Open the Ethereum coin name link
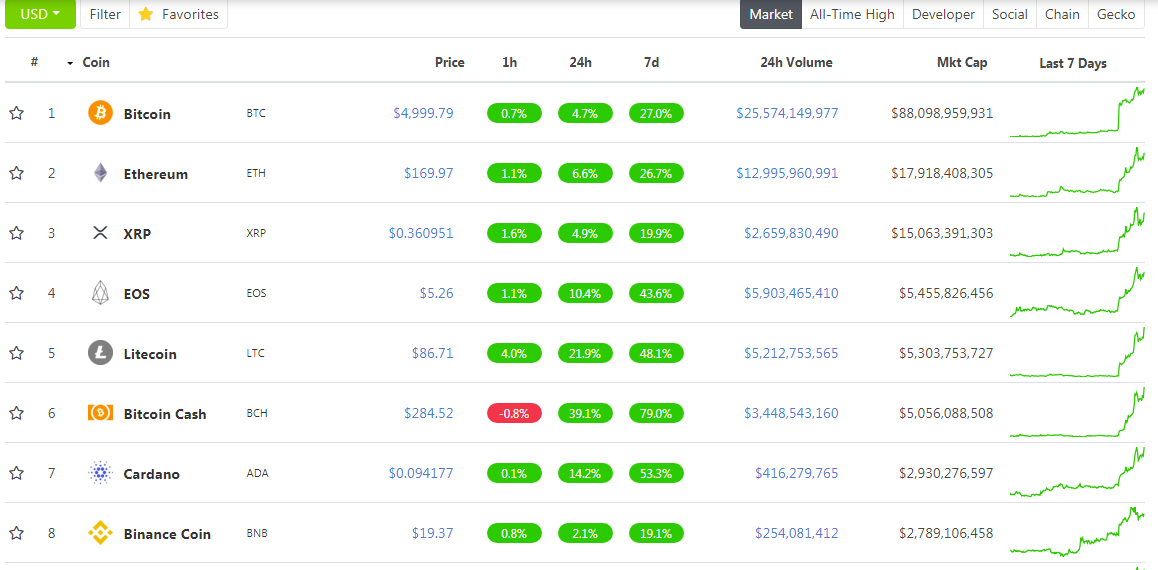The height and width of the screenshot is (570, 1158). pos(156,174)
